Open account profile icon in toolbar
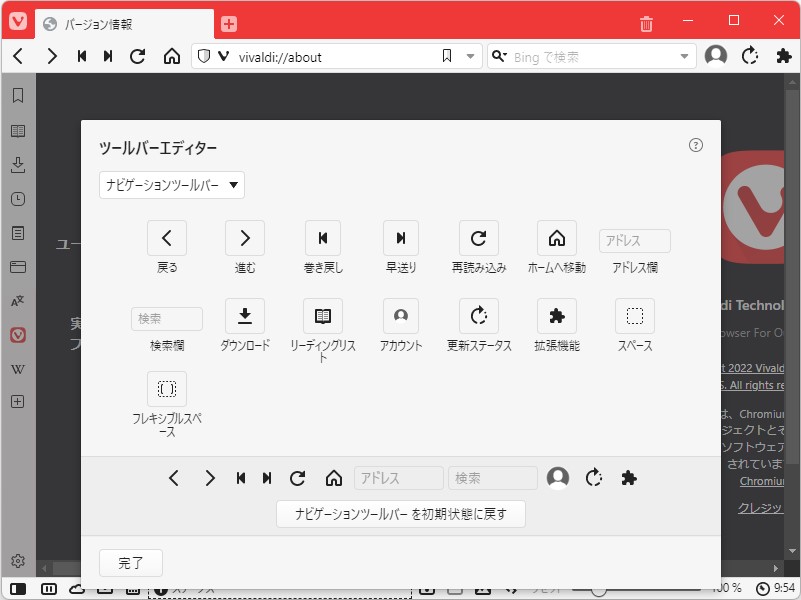The image size is (801, 600). (716, 56)
